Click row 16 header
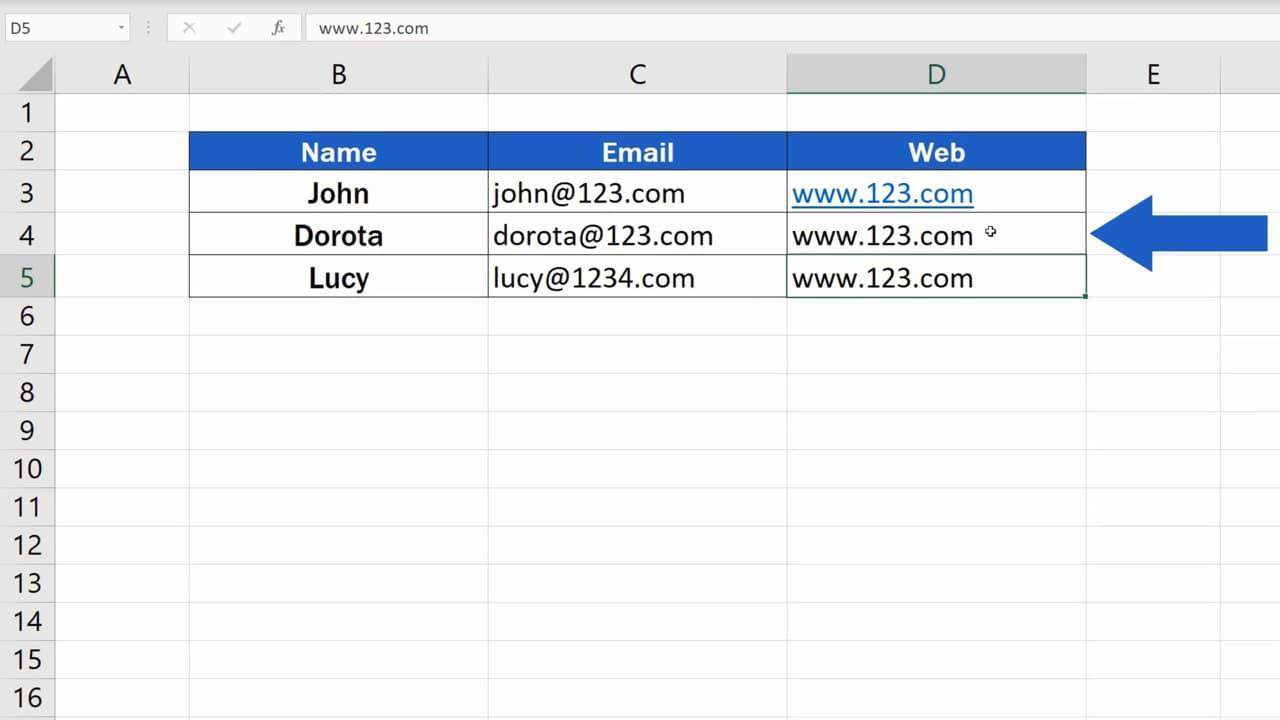 27,697
